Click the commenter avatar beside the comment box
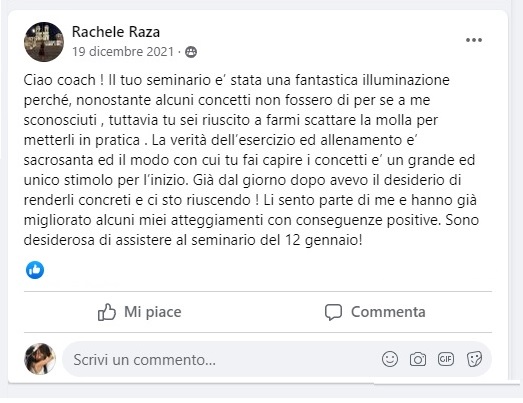 (40, 359)
